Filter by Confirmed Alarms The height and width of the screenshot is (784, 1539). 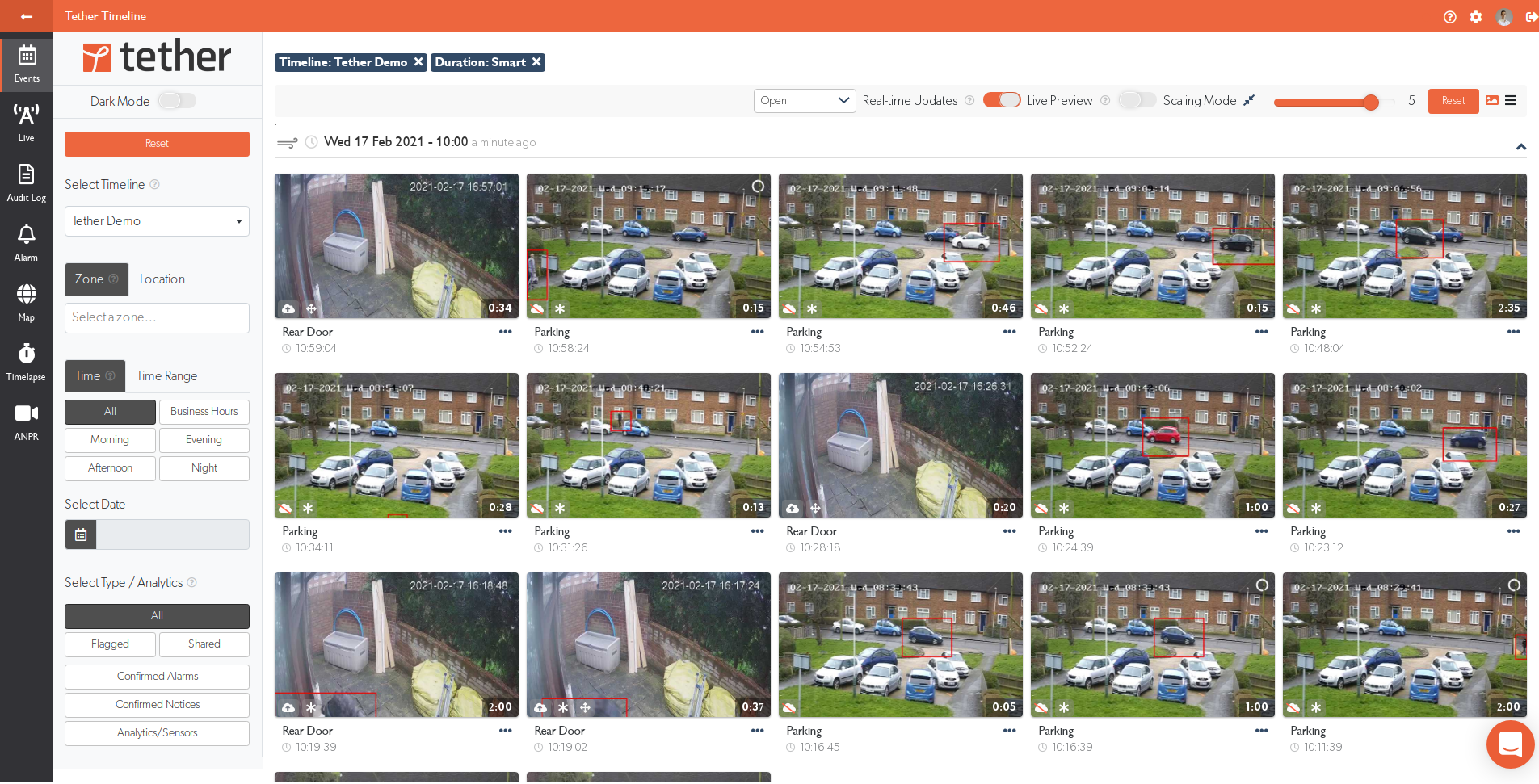point(157,677)
